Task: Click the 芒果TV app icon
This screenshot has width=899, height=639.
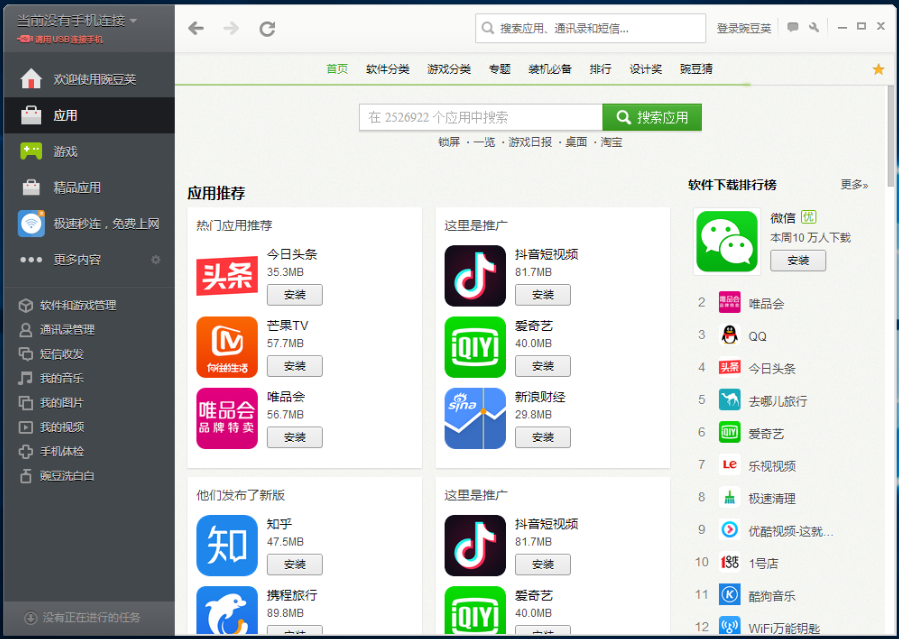Action: [x=227, y=347]
